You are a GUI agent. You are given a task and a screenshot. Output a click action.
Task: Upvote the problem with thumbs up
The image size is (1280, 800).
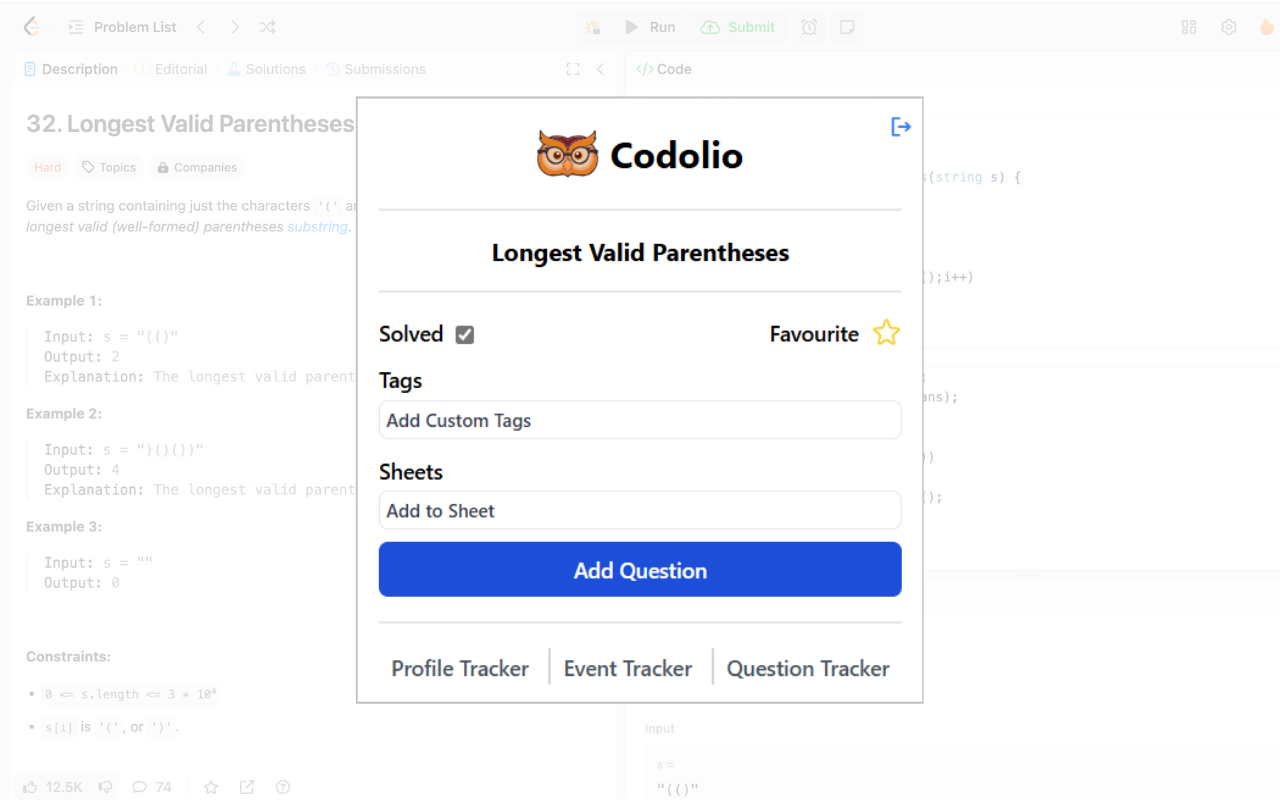(30, 787)
